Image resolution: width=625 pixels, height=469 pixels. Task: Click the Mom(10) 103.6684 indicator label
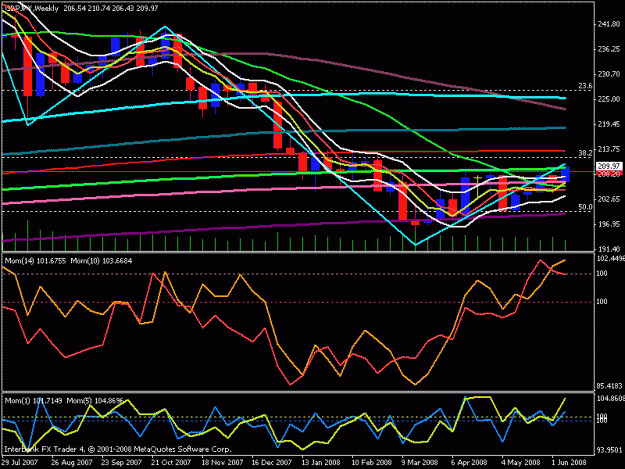(x=101, y=261)
